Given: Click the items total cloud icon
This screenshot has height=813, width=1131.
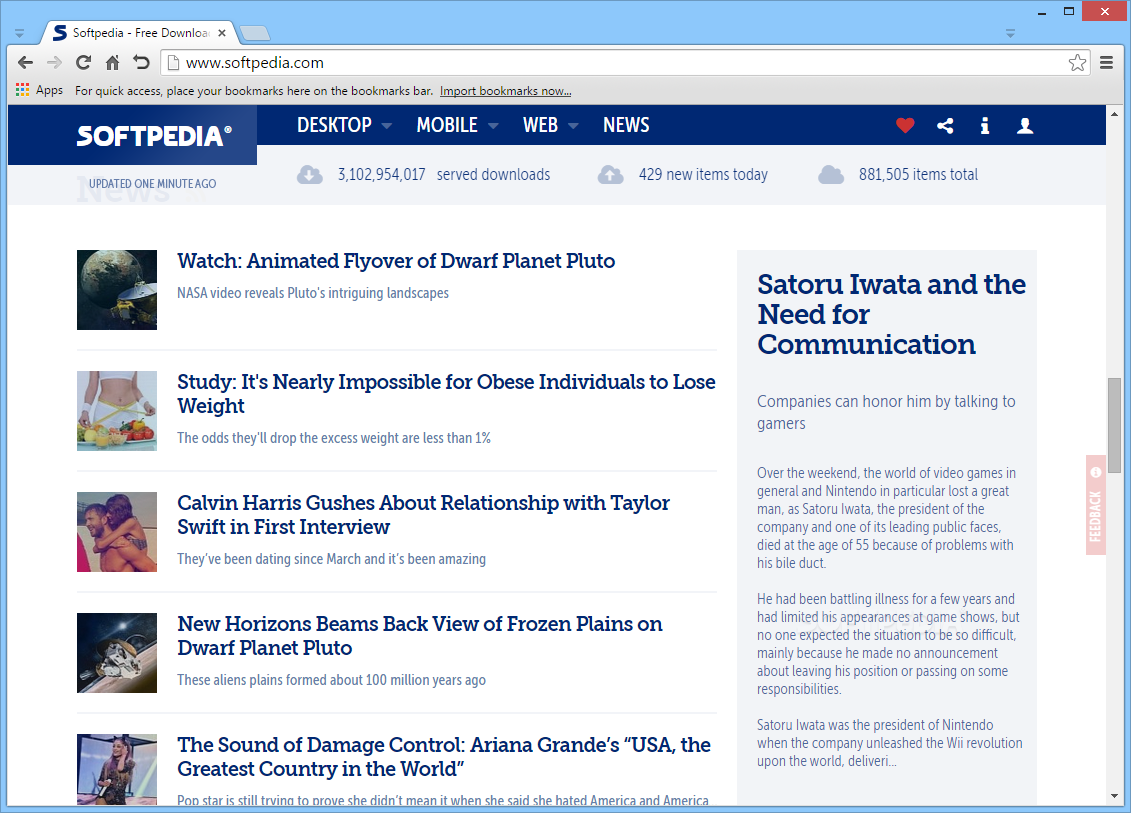Looking at the screenshot, I should tap(831, 175).
